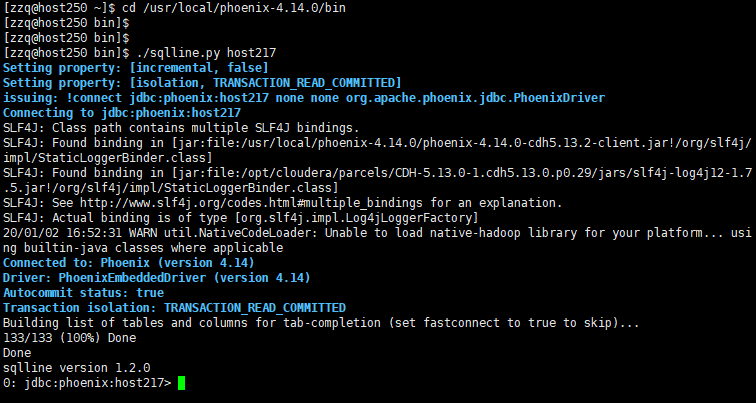This screenshot has width=756, height=403.
Task: Click the 'sqlline version 1.2.0' line
Action: point(64,368)
